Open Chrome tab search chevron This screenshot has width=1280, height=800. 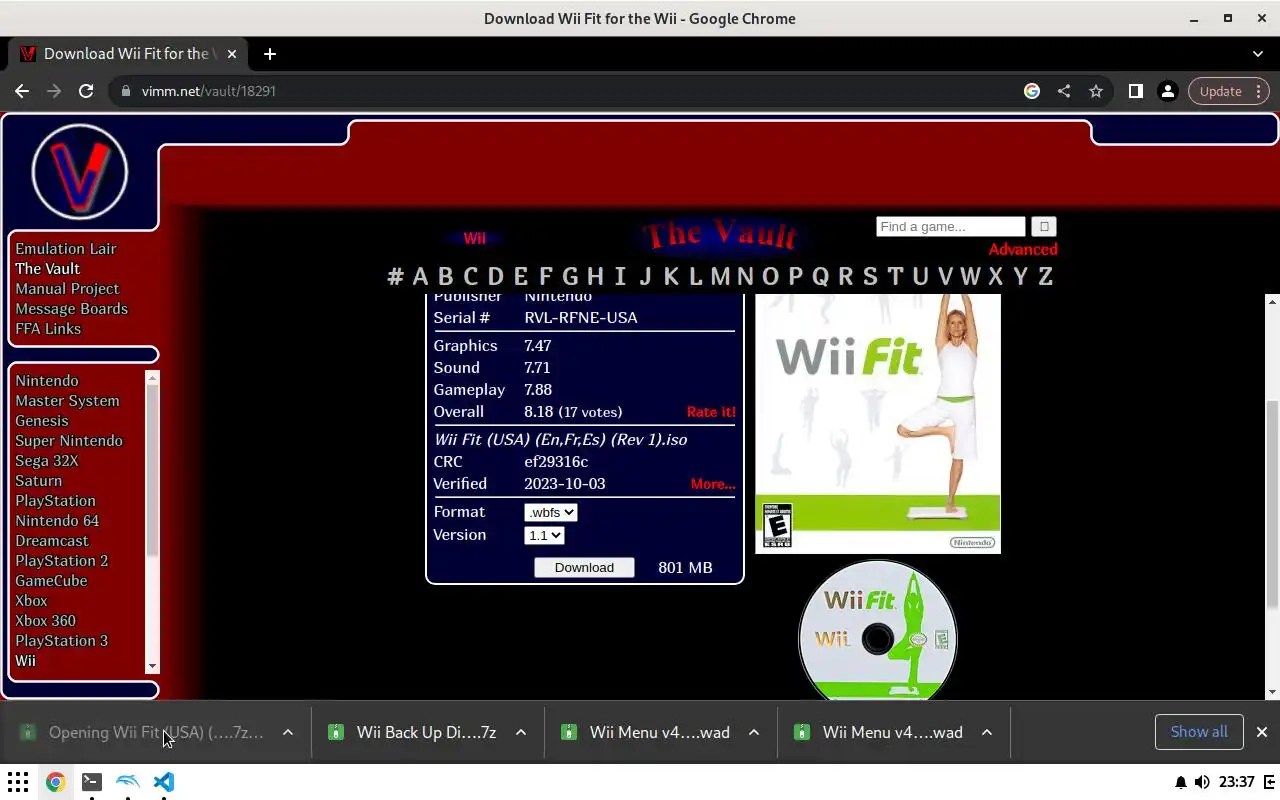click(x=1258, y=54)
